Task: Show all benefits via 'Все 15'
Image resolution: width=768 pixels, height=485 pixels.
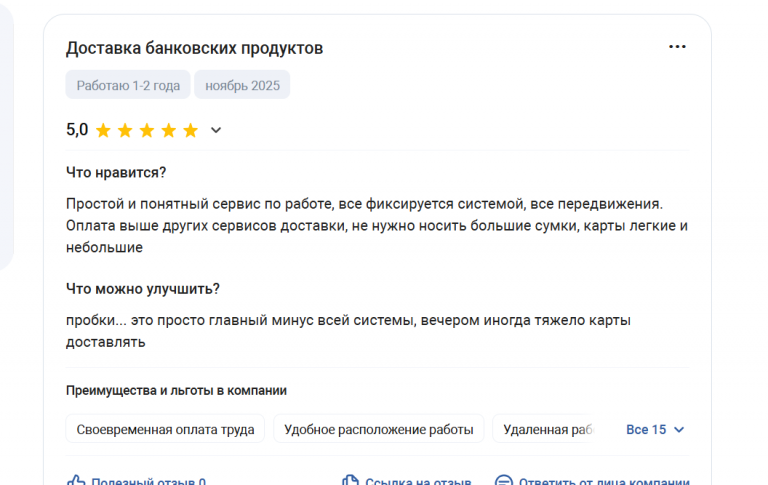Action: click(x=645, y=430)
